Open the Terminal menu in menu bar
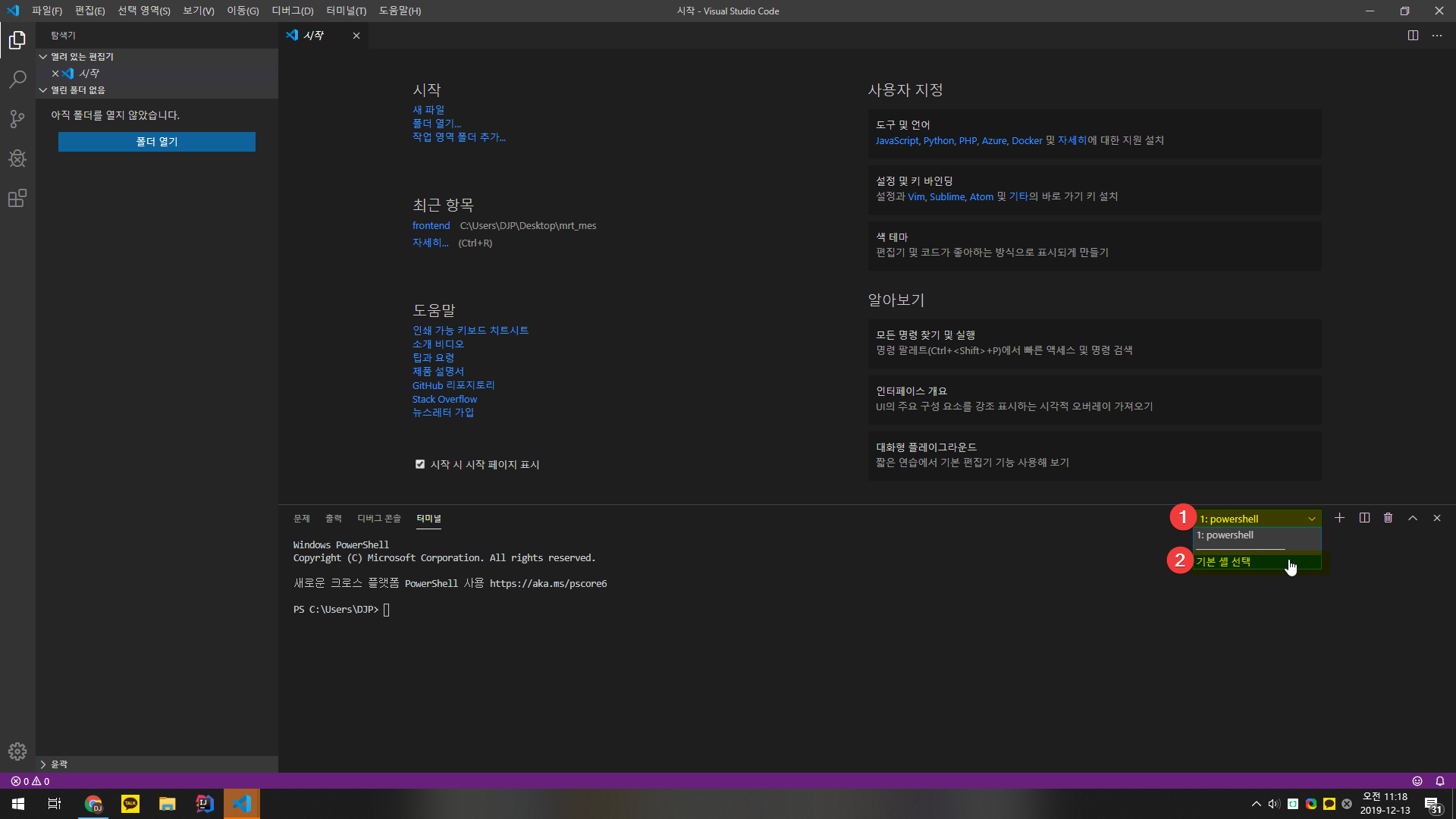The image size is (1456, 819). [346, 11]
